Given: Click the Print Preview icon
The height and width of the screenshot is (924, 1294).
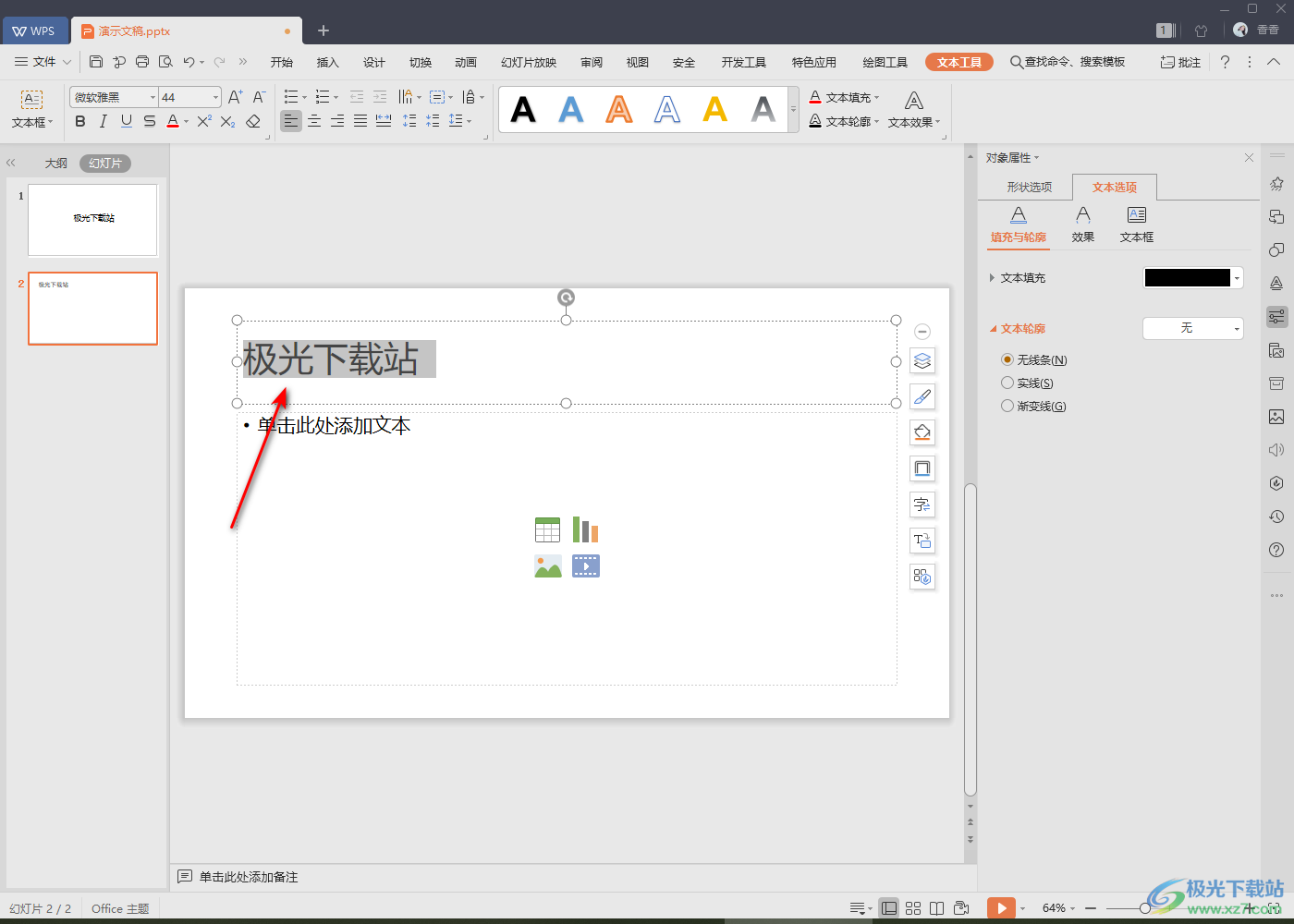Looking at the screenshot, I should coord(165,62).
